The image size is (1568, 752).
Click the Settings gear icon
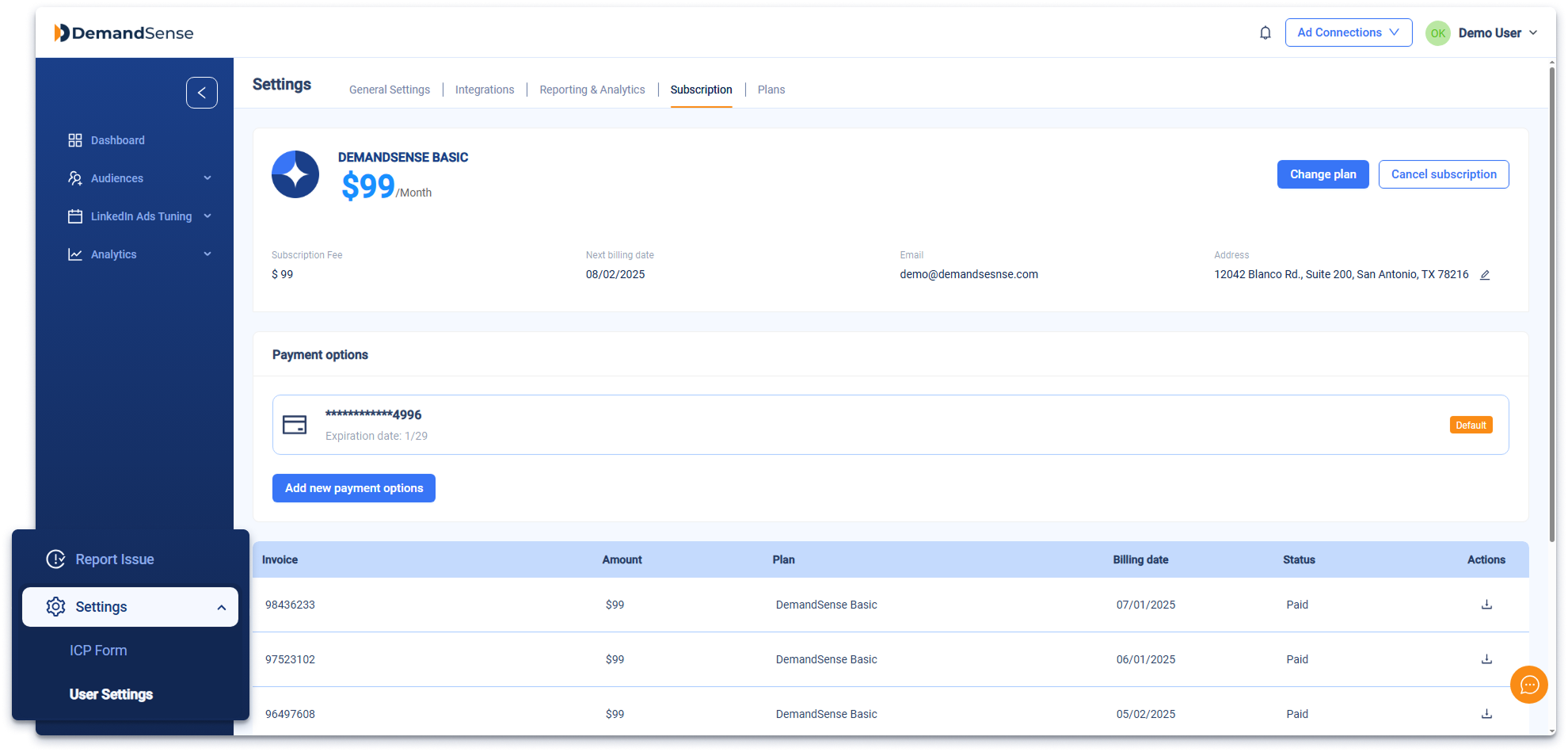coord(55,607)
